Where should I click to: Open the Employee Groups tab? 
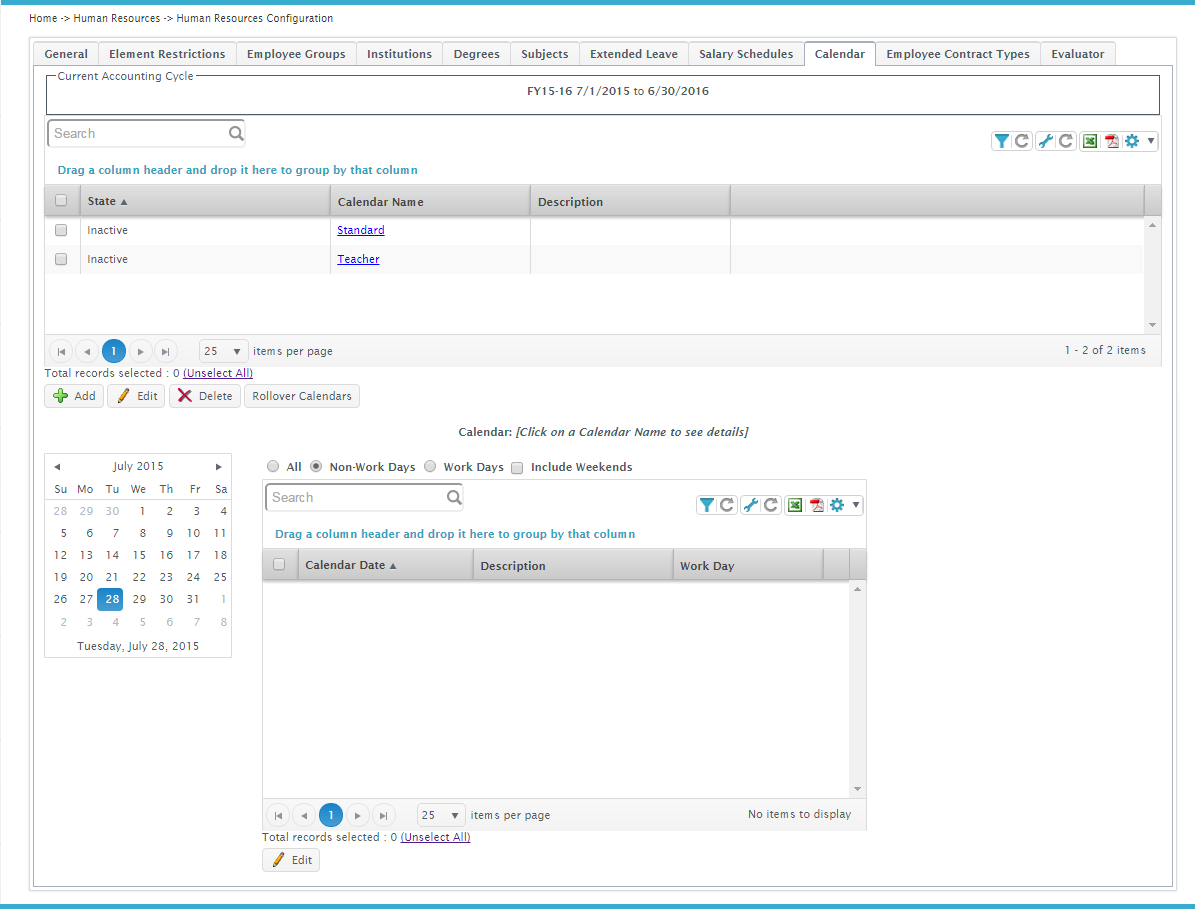point(296,54)
